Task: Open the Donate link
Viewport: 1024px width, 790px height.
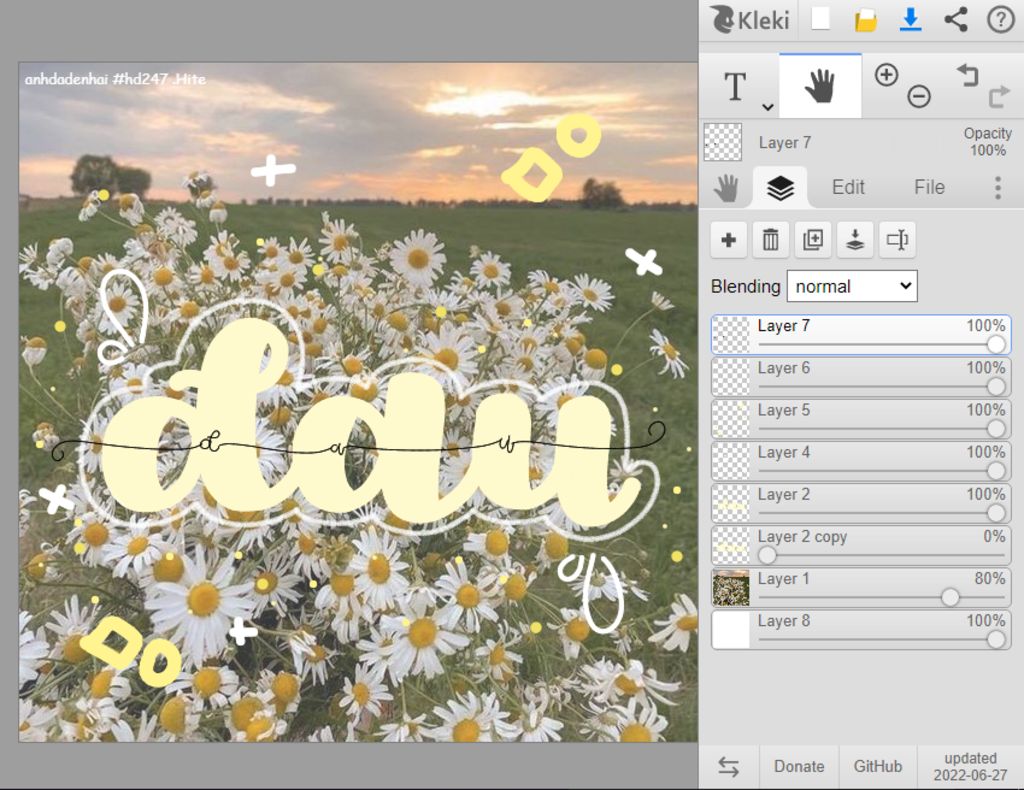Action: (x=799, y=766)
